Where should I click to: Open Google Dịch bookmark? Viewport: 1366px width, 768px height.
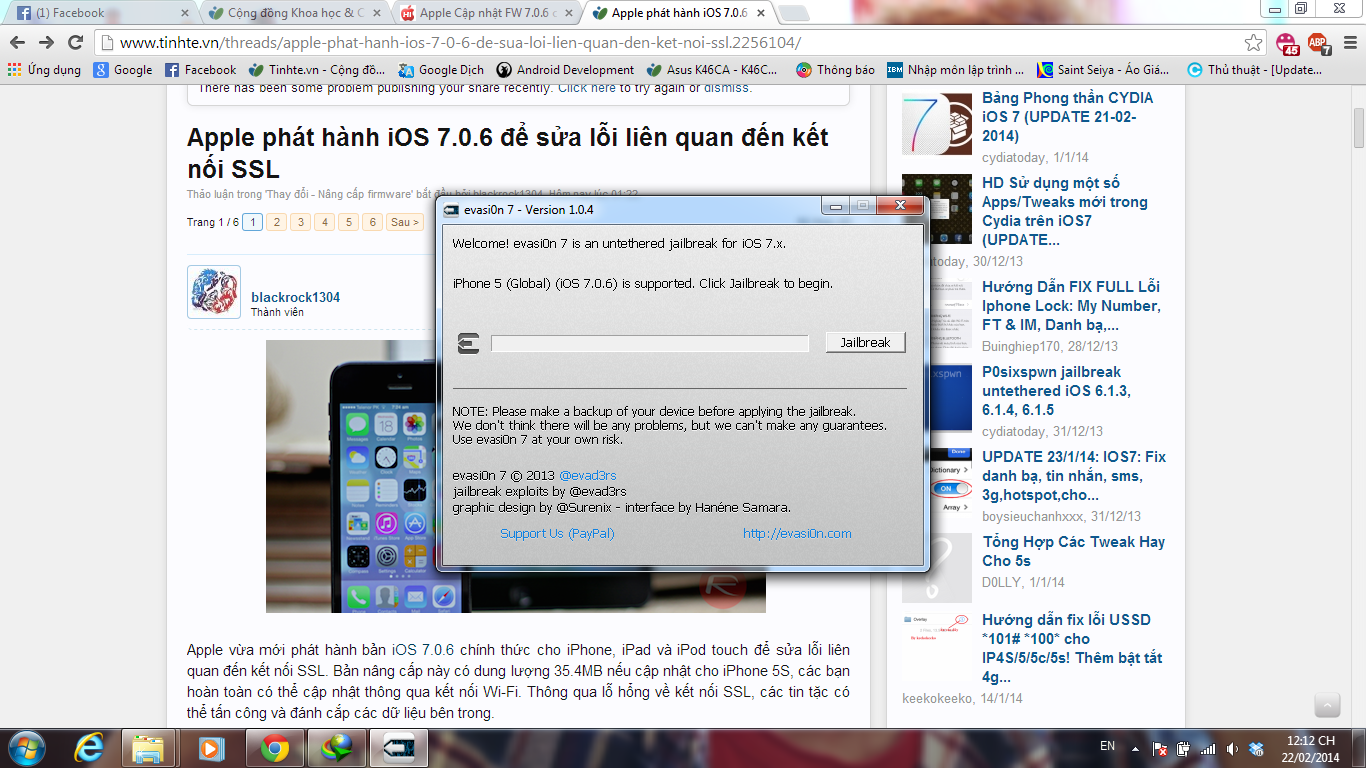(441, 70)
